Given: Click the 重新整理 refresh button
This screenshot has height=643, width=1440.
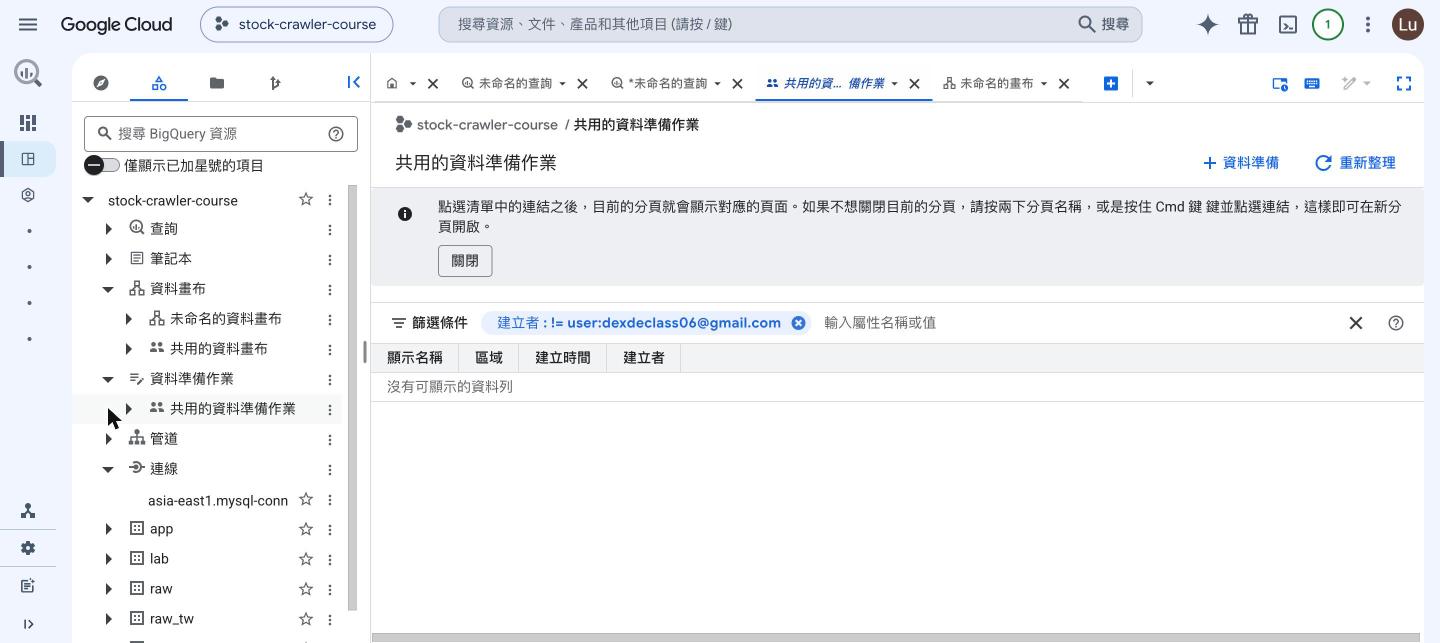Looking at the screenshot, I should coord(1355,163).
